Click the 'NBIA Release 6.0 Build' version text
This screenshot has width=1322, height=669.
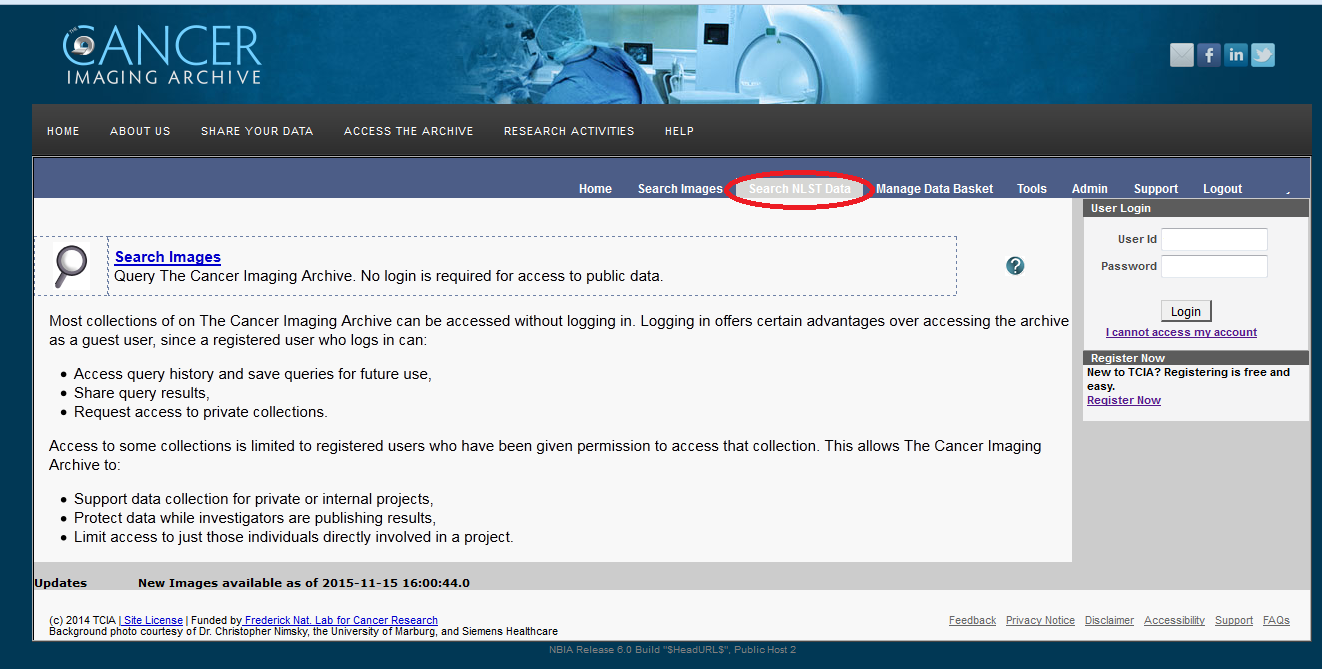(x=672, y=650)
